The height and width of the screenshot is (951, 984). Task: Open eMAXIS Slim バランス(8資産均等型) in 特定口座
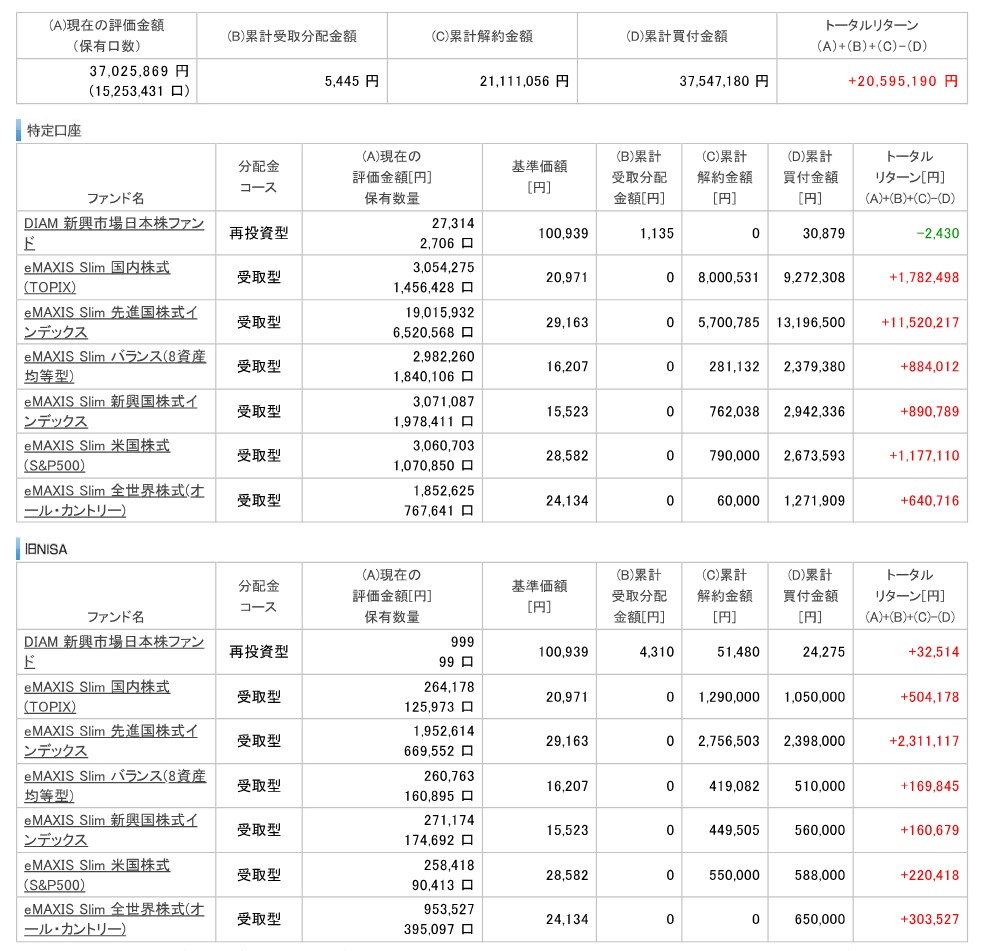pyautogui.click(x=115, y=366)
